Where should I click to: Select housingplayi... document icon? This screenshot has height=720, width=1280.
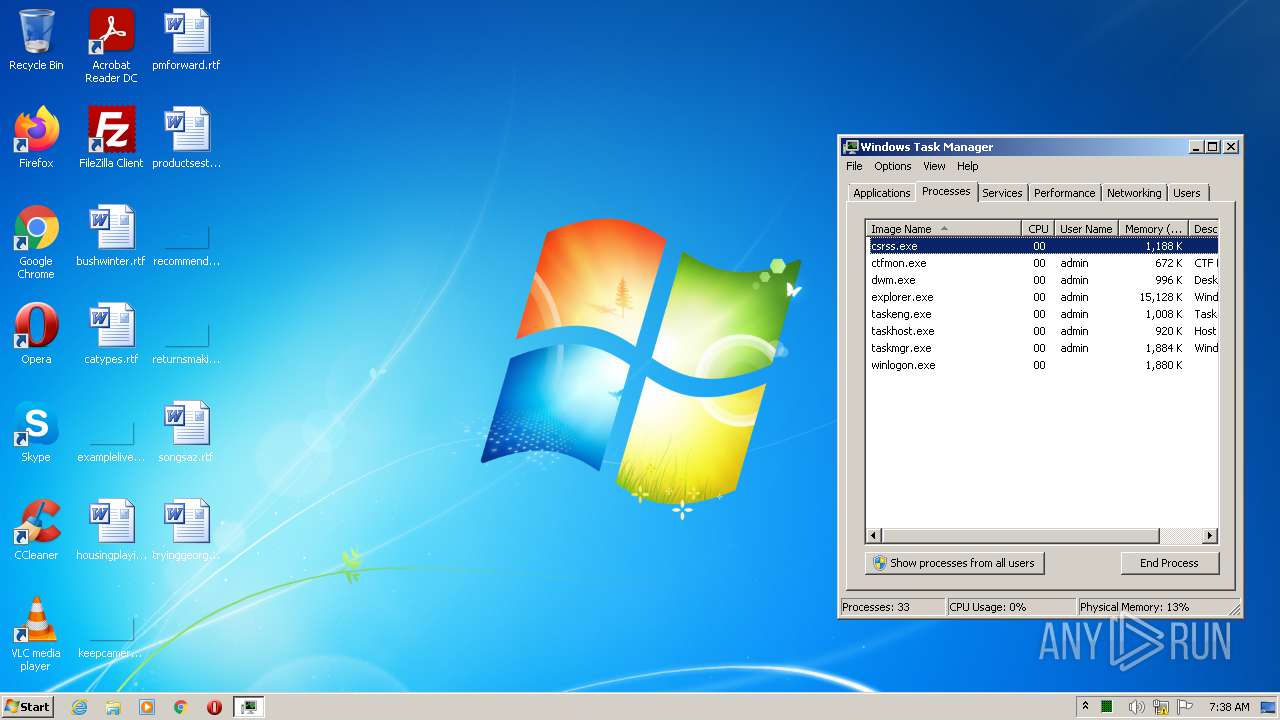click(111, 530)
